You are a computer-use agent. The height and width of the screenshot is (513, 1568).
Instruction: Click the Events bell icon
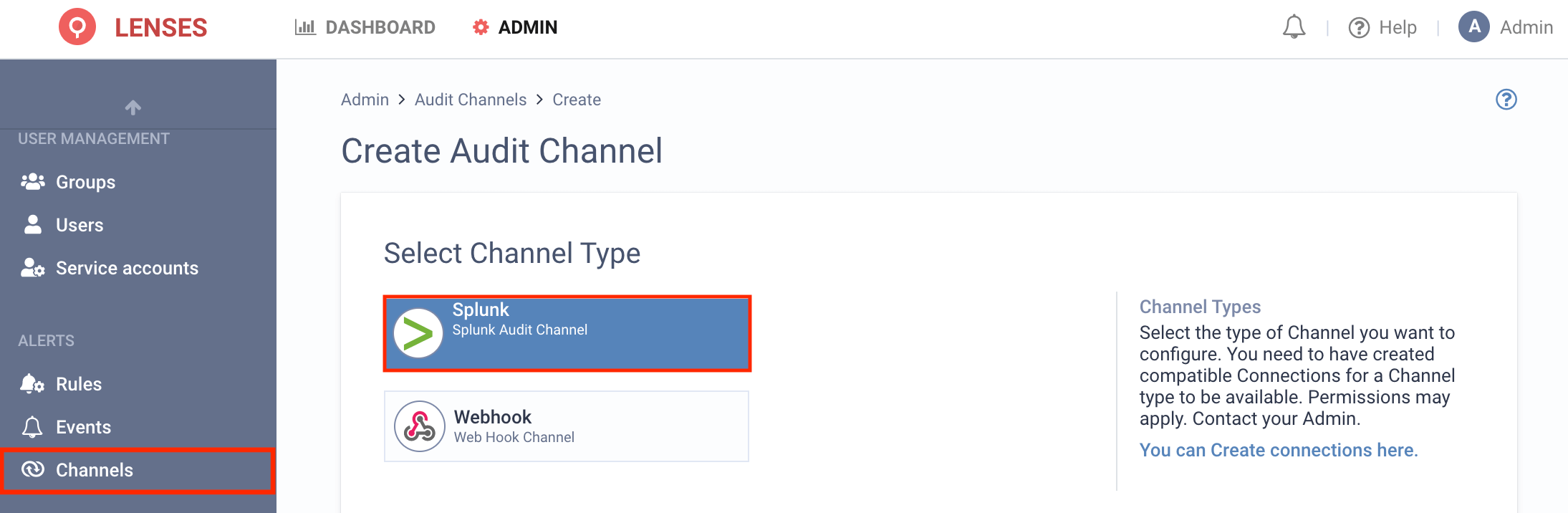32,427
